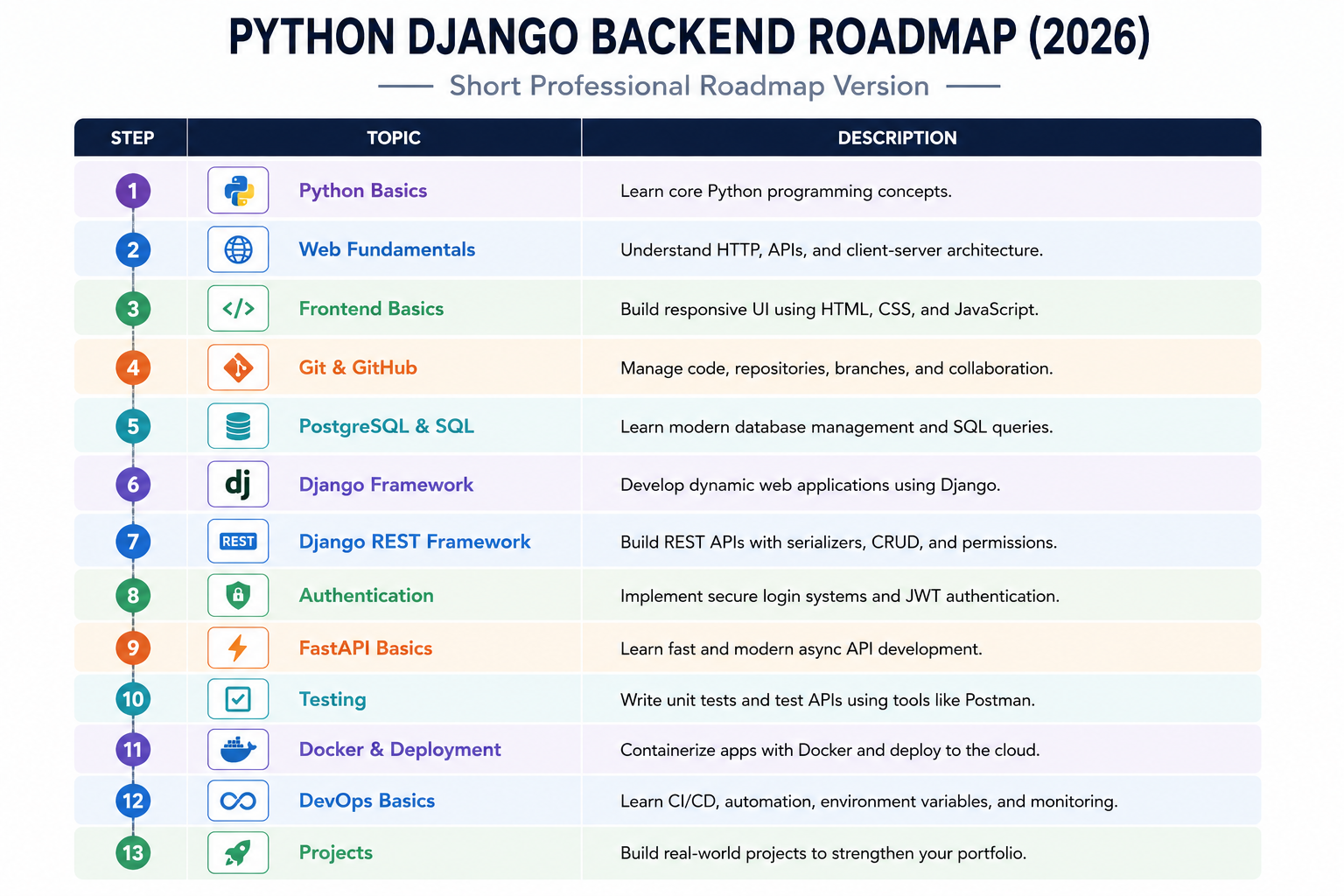The width and height of the screenshot is (1344, 896).
Task: Select the DevOps Basics topic text
Action: tap(367, 801)
